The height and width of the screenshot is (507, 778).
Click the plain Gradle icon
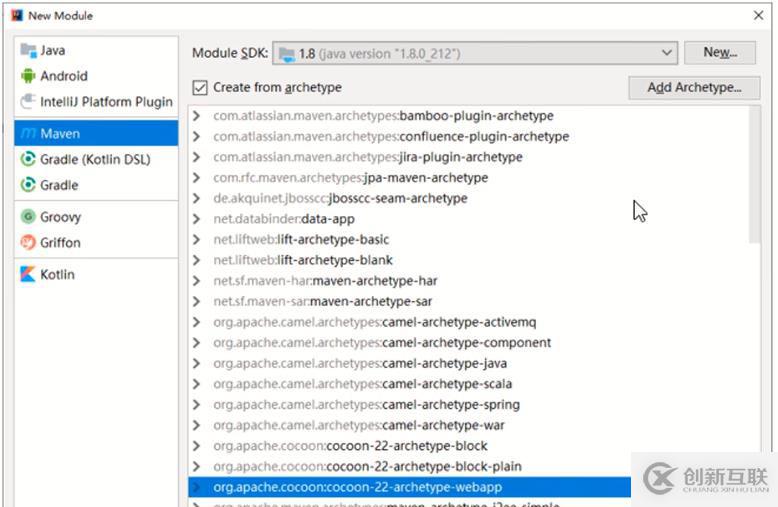pos(28,185)
